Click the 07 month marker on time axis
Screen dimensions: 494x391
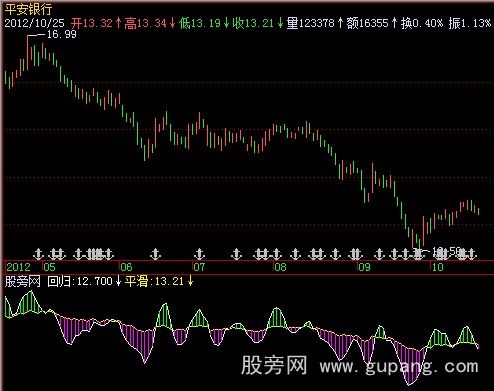[x=200, y=267]
